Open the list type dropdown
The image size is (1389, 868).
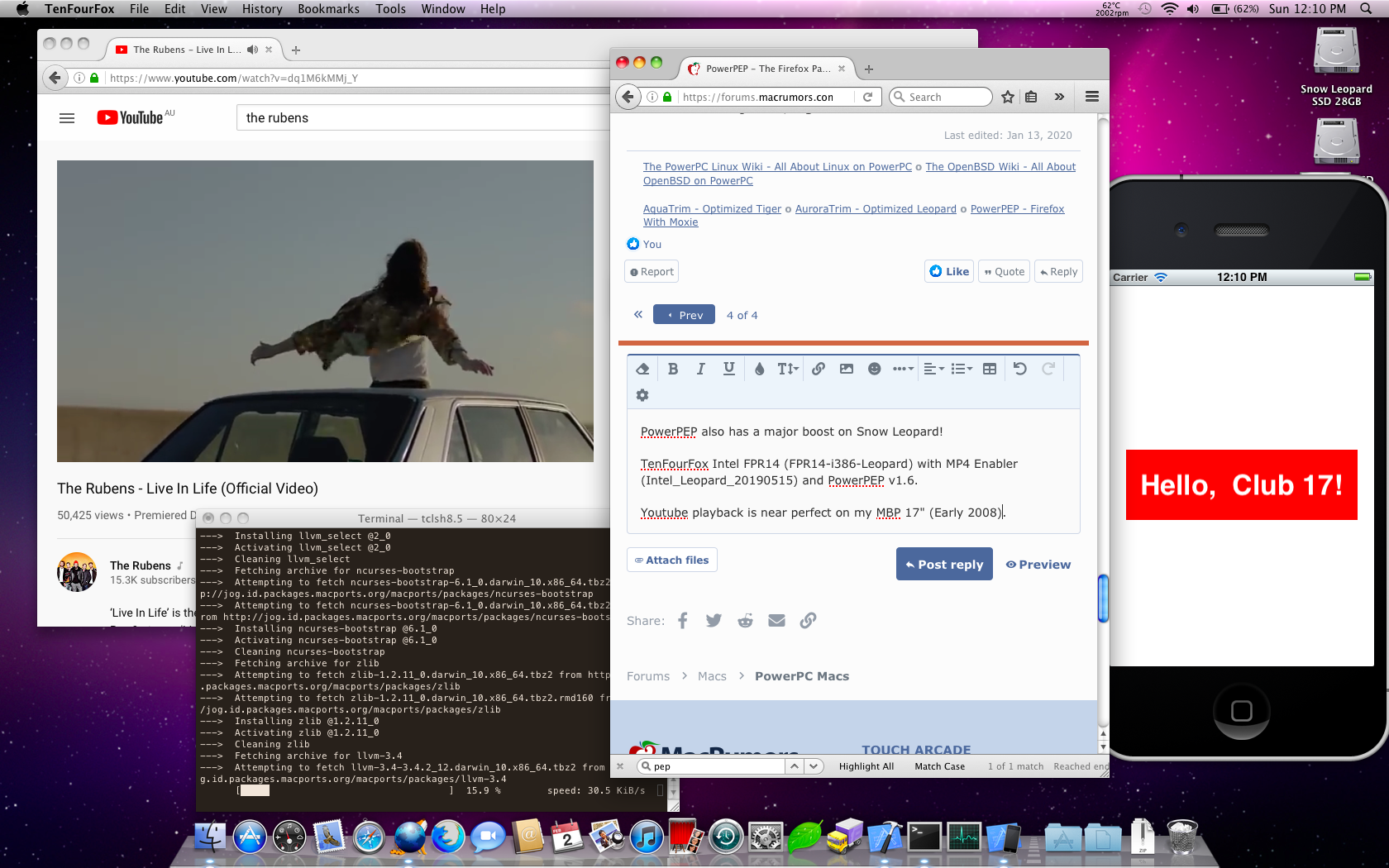962,369
